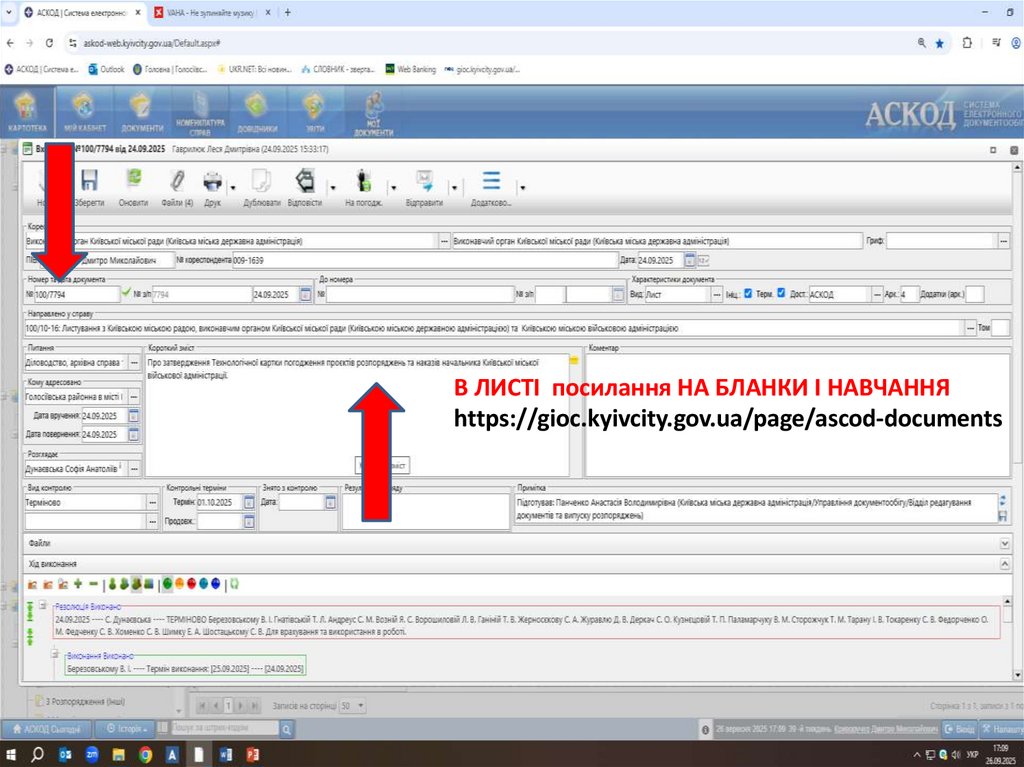The height and width of the screenshot is (767, 1024).
Task: Open Мій кабінет section
Action: pos(85,112)
